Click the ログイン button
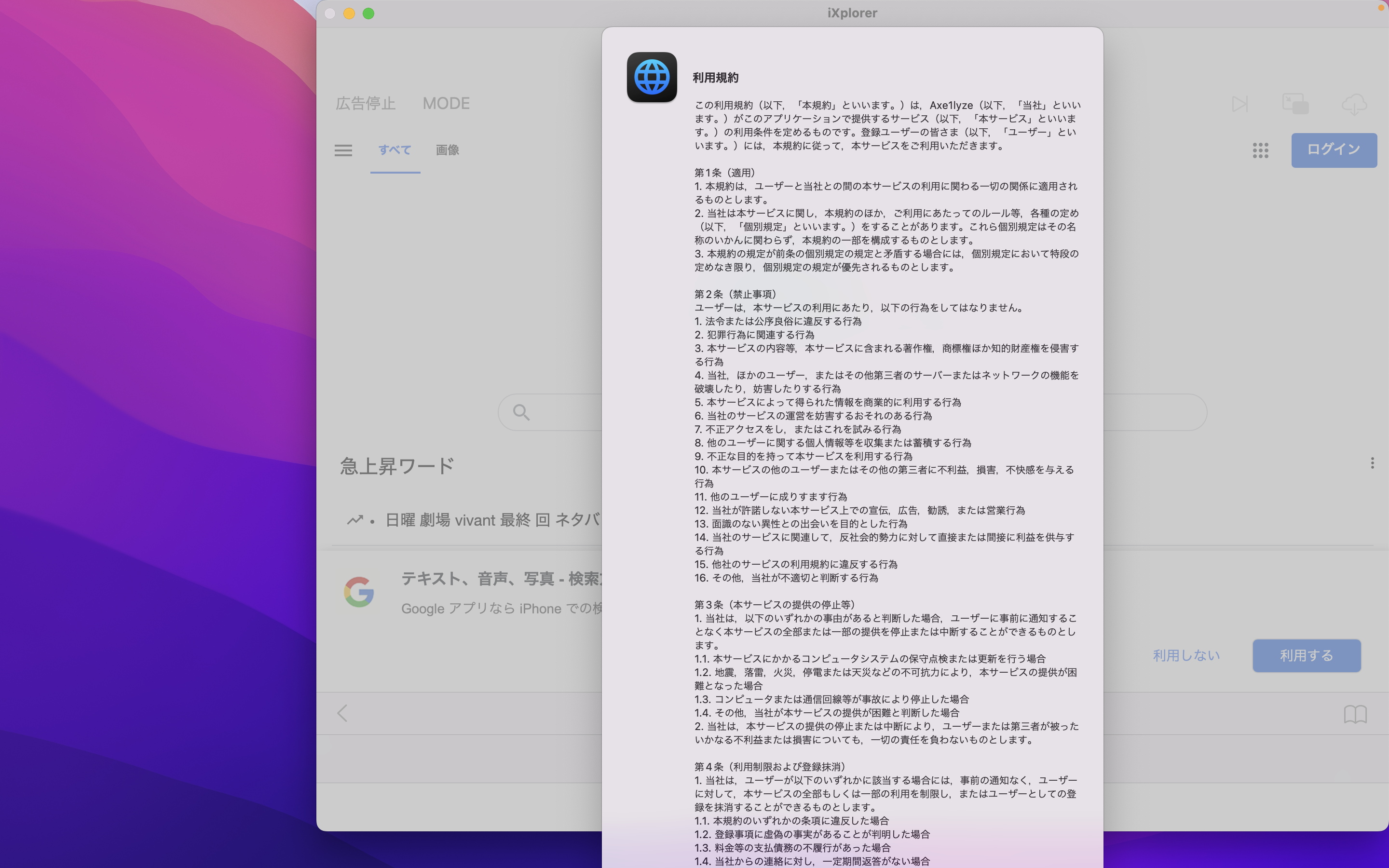The height and width of the screenshot is (868, 1389). (1334, 150)
